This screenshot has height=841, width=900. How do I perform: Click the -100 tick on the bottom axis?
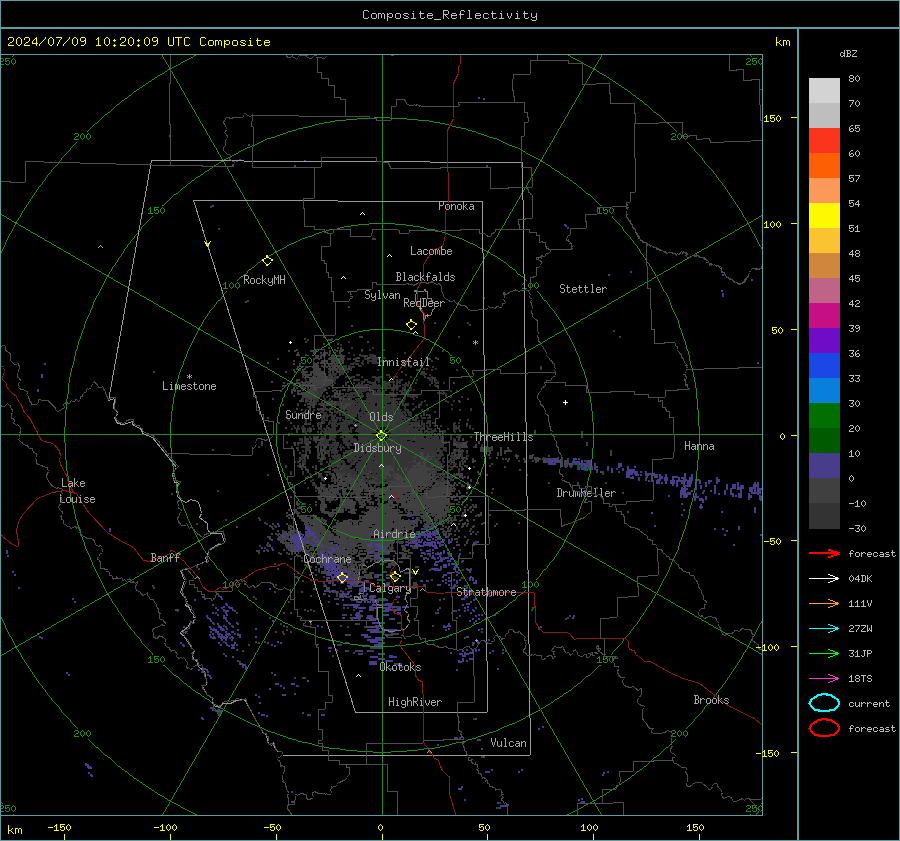(165, 827)
